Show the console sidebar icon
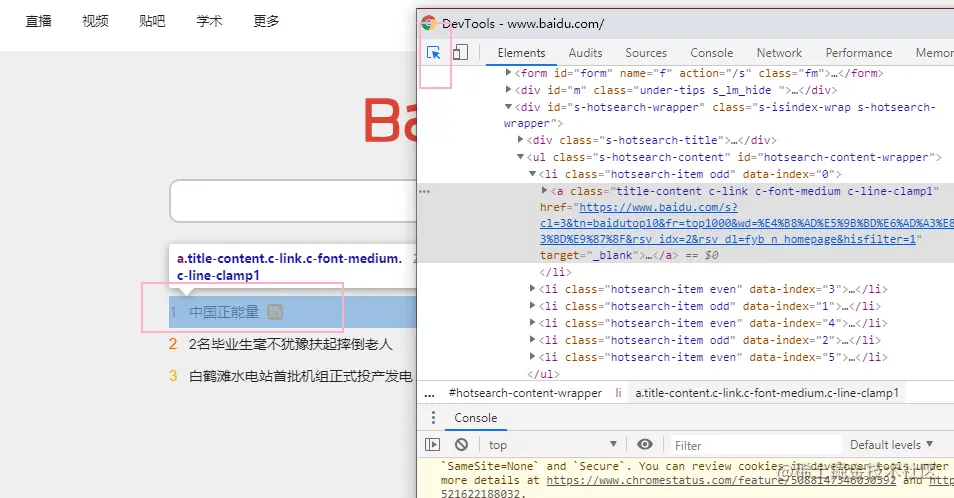 (432, 444)
